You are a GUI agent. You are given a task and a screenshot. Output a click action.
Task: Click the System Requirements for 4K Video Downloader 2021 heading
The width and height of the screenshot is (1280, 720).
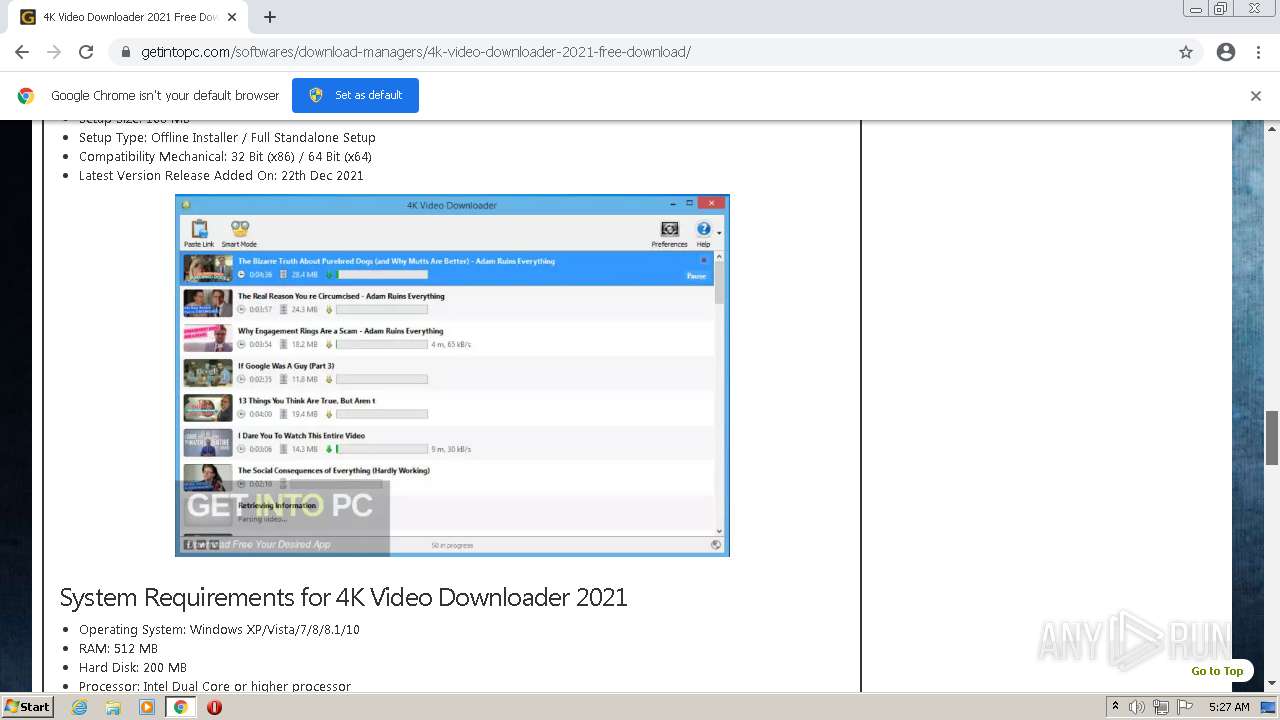coord(343,597)
